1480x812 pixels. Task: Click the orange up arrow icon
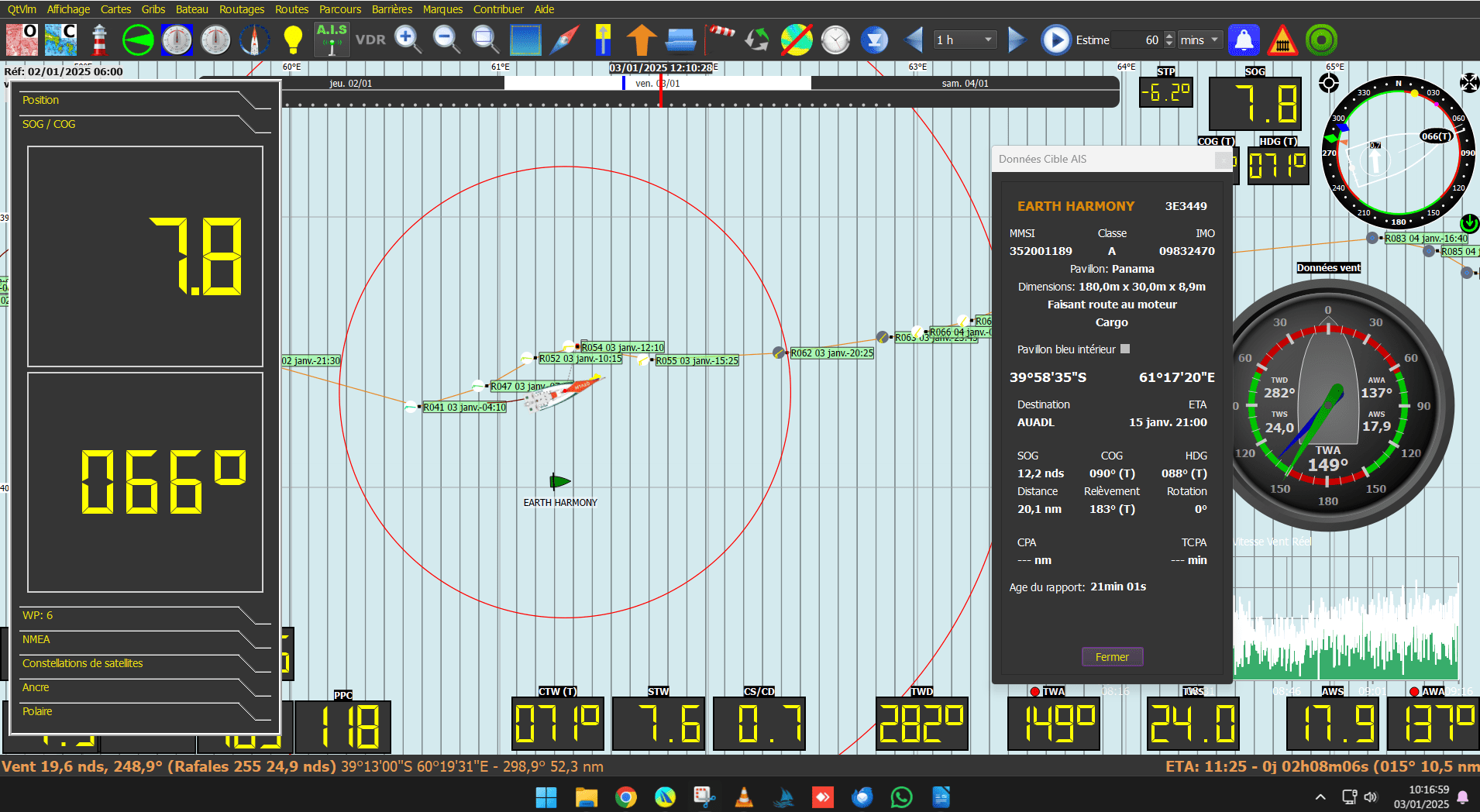pos(642,40)
